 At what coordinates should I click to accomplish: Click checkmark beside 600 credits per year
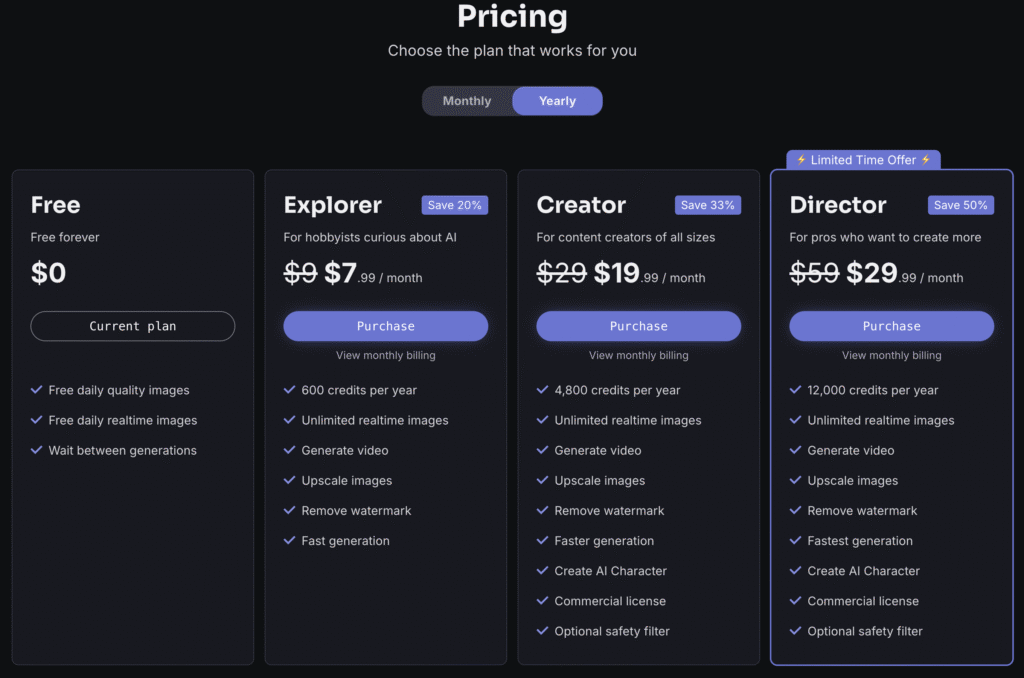click(289, 390)
